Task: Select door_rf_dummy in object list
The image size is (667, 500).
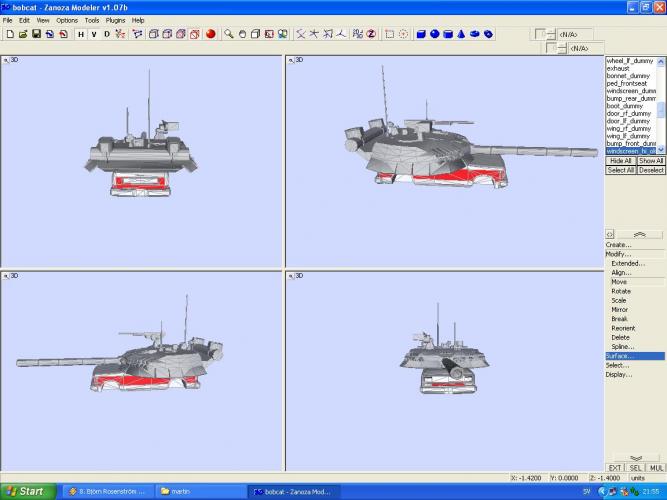Action: (630, 113)
